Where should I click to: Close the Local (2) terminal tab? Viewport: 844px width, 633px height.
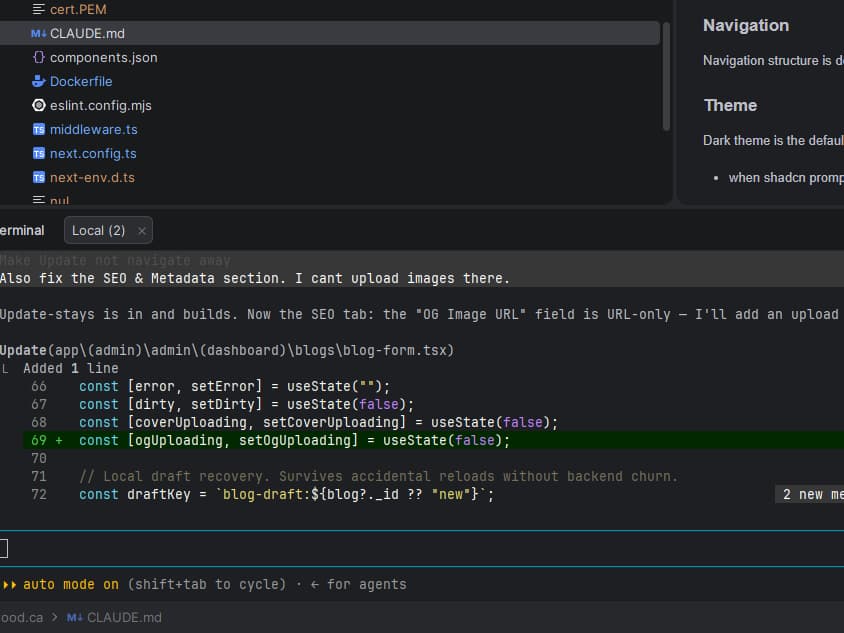pos(142,231)
